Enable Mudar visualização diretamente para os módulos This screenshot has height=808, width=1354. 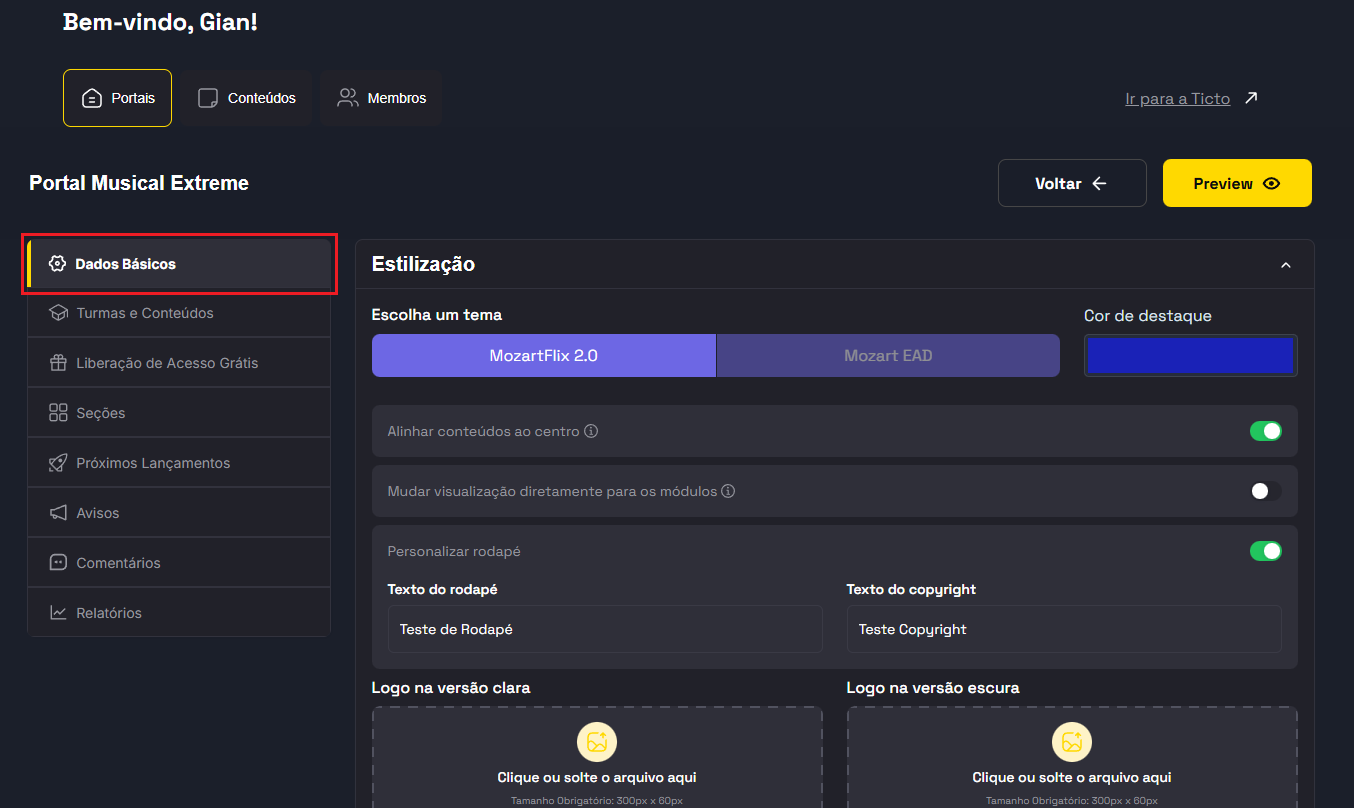[1265, 491]
